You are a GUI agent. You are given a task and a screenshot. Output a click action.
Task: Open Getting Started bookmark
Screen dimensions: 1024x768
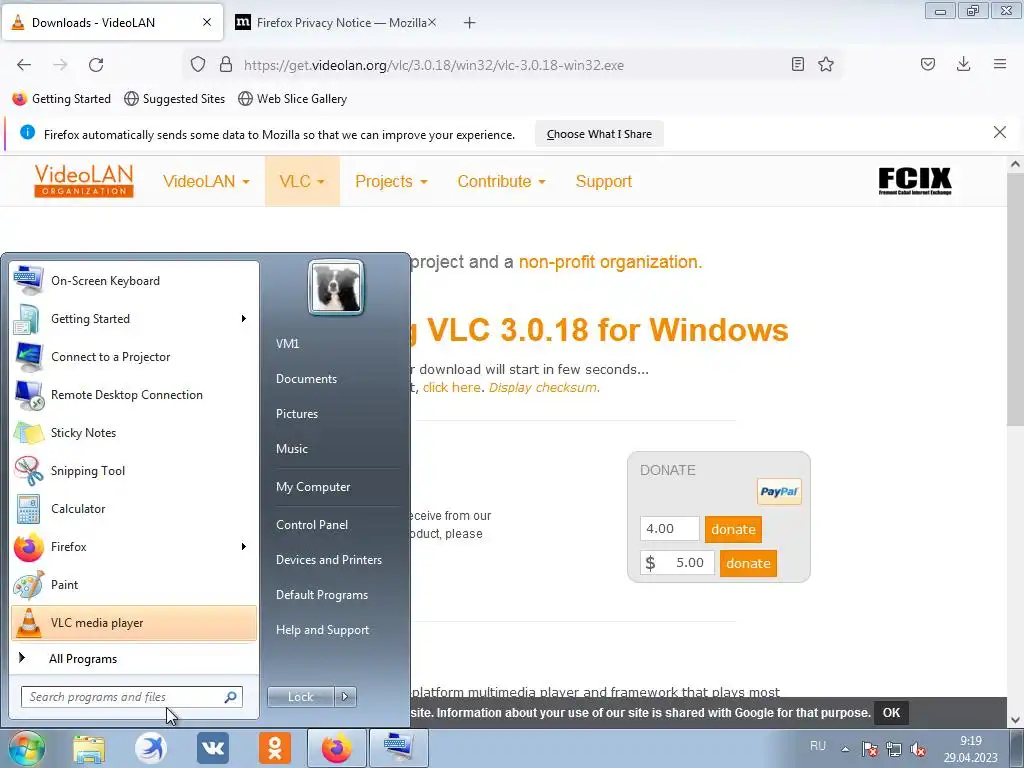62,99
